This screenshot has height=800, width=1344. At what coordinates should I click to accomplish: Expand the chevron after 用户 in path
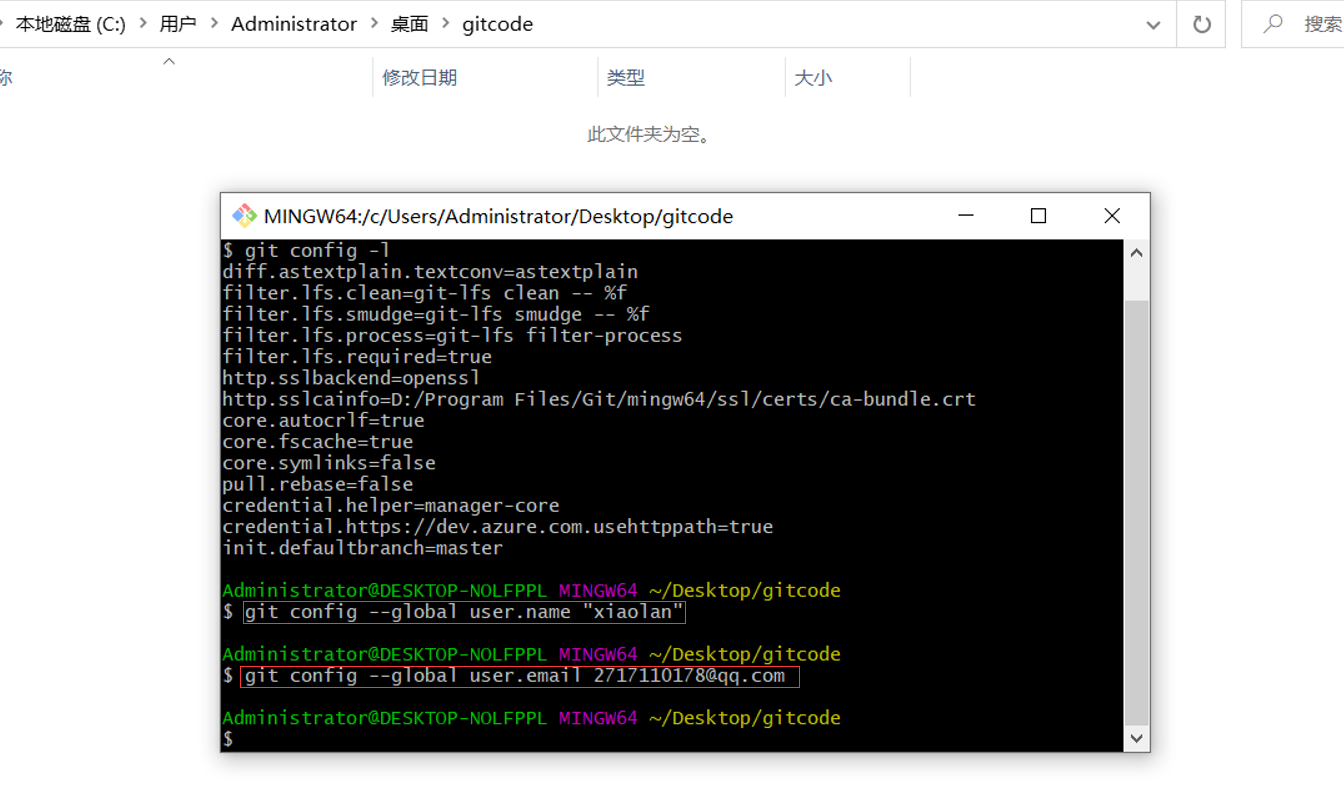click(214, 24)
